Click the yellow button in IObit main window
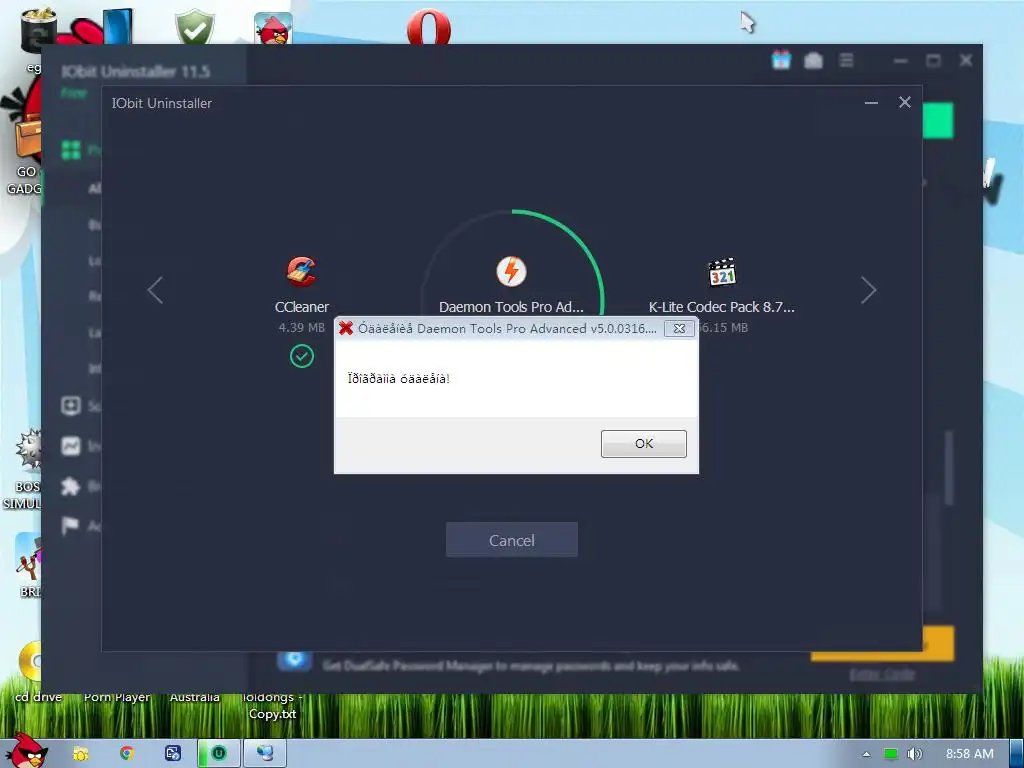The image size is (1024, 768). [938, 643]
